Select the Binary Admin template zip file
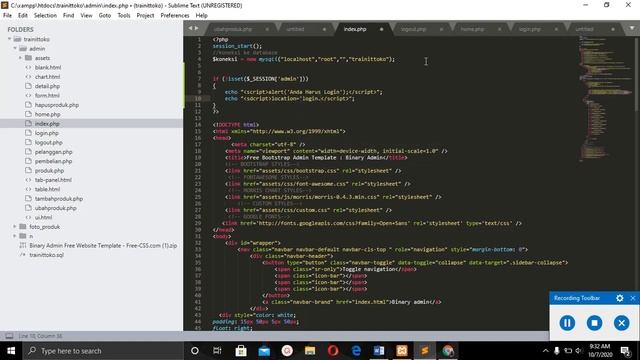 103,246
